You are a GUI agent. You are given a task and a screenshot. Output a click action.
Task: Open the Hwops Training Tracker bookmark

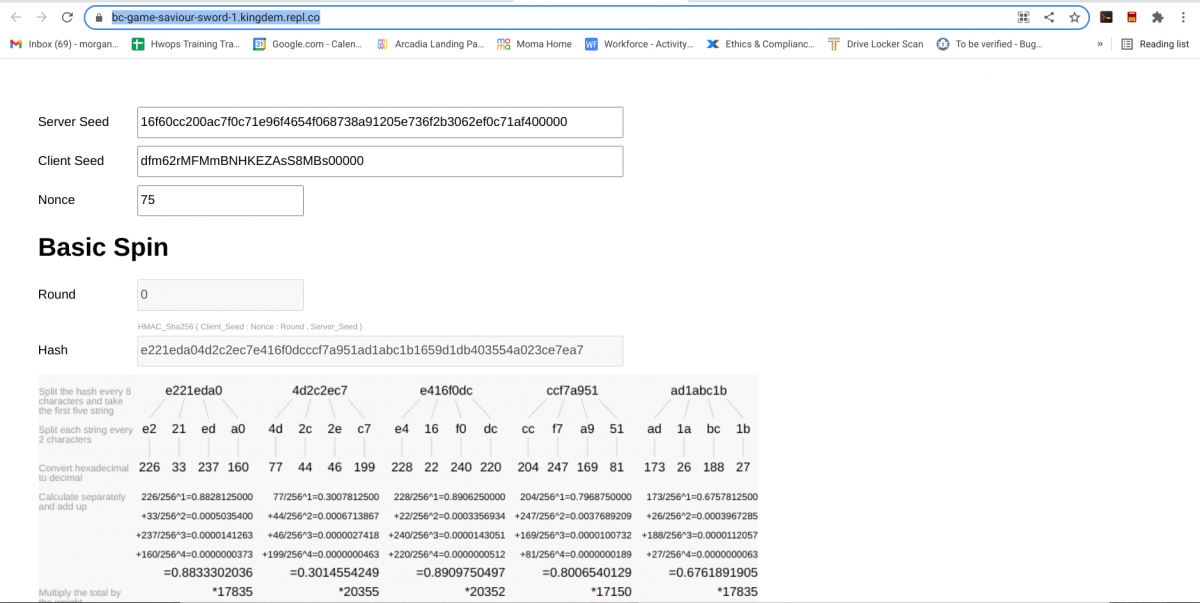coord(186,44)
